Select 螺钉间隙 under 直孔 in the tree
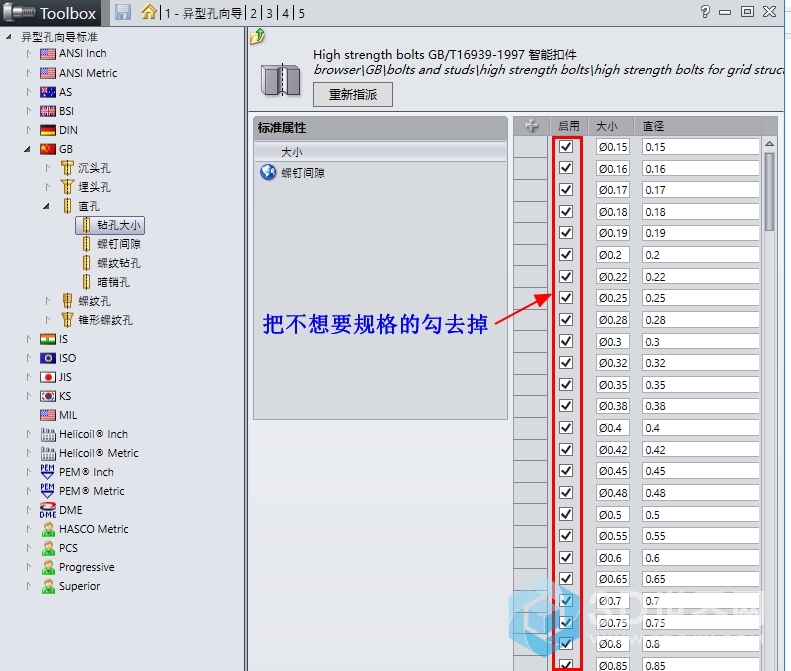The width and height of the screenshot is (791, 671). (119, 244)
